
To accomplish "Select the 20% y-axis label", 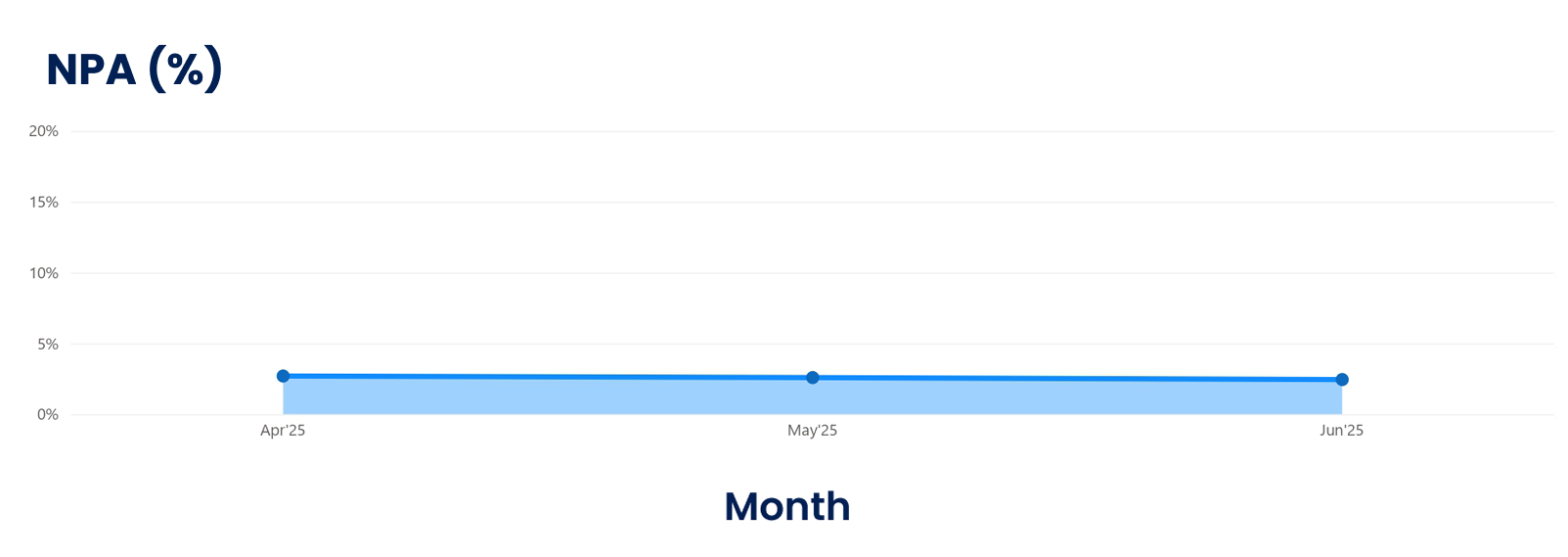I will [44, 131].
